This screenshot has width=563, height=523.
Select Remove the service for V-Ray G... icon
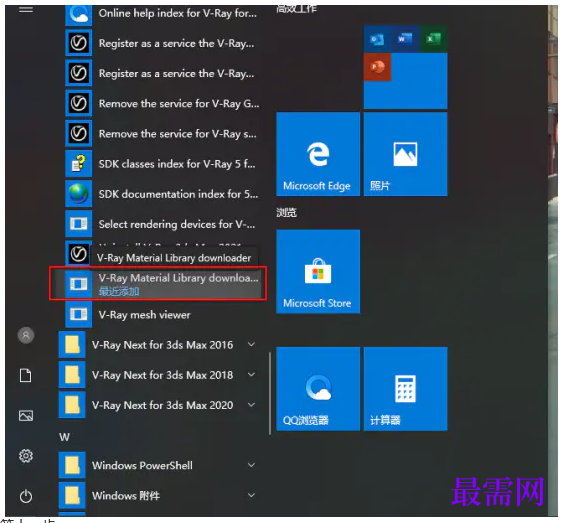click(79, 103)
